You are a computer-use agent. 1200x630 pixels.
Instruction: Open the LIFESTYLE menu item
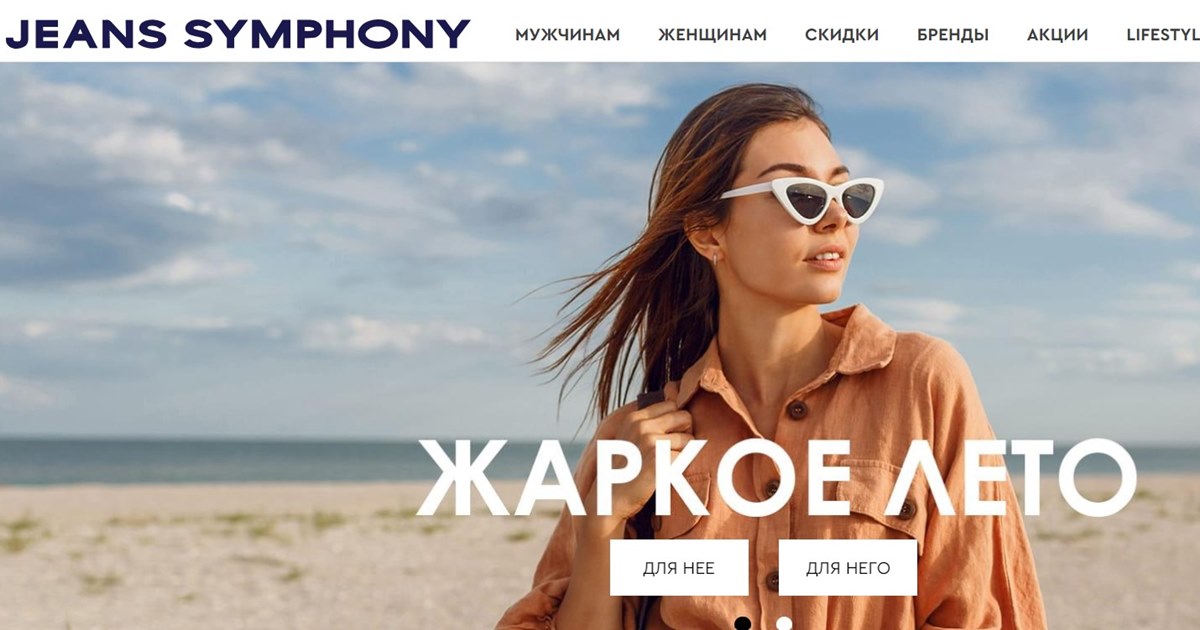(x=1163, y=35)
